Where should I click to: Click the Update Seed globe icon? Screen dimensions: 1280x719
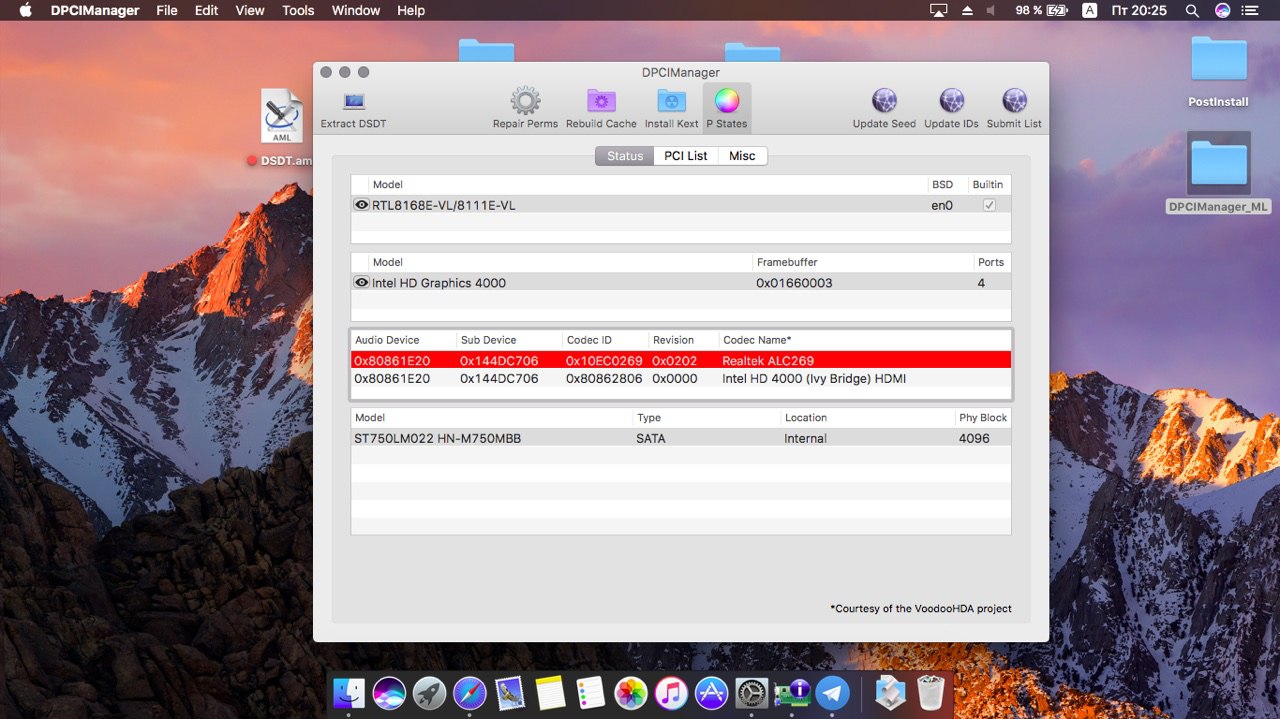click(x=884, y=102)
